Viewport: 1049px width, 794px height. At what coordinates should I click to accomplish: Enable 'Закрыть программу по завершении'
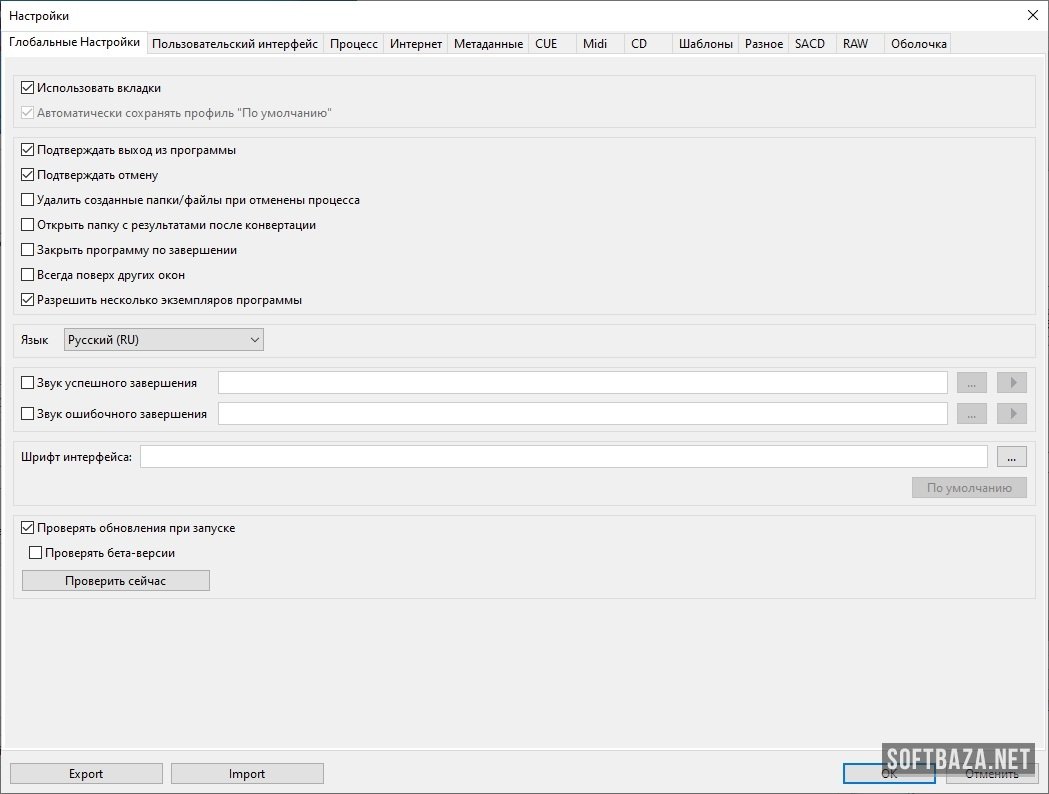(x=28, y=250)
